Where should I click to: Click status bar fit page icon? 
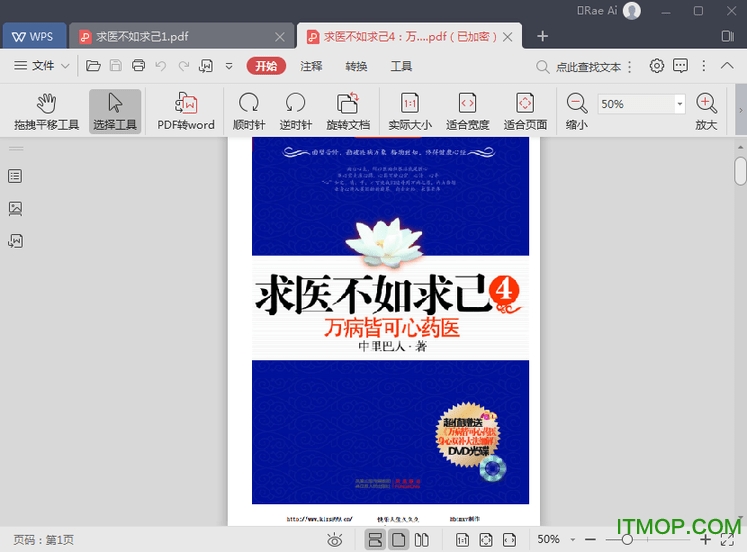486,540
